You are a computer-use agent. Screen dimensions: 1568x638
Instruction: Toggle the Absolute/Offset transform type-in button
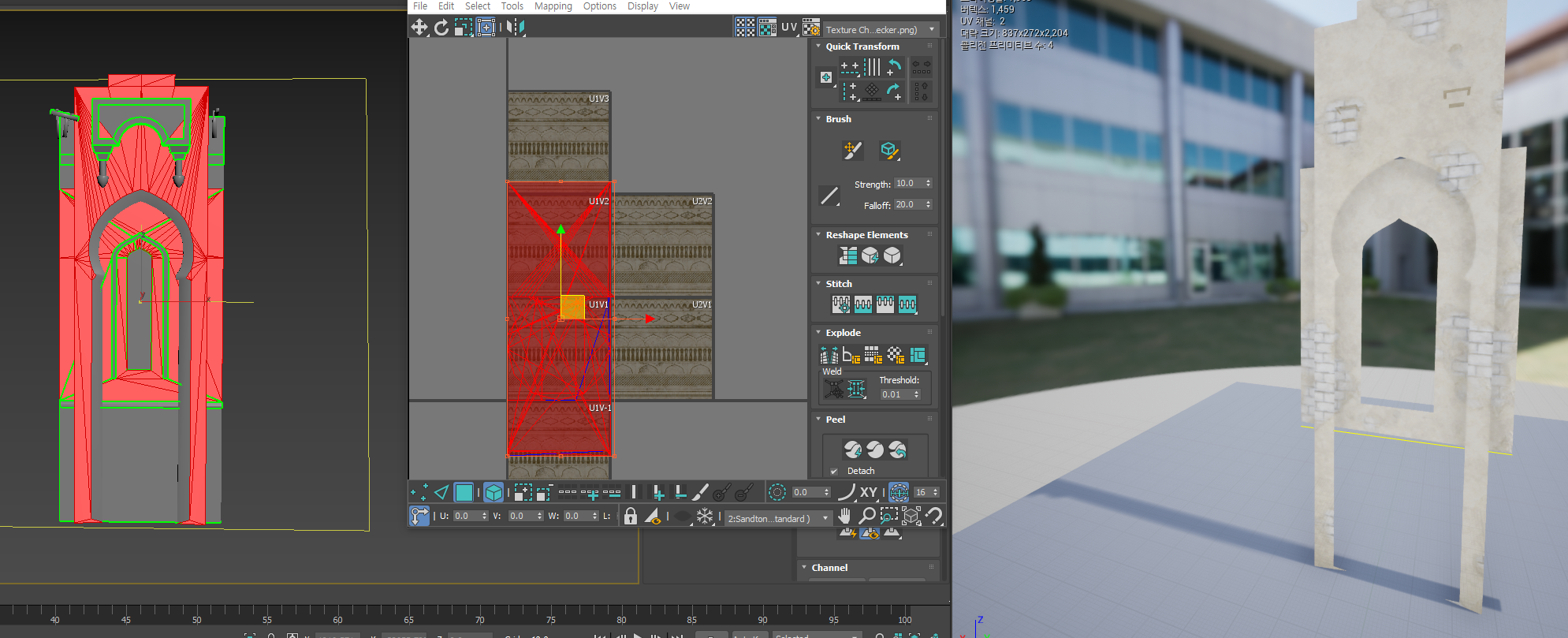[x=419, y=517]
